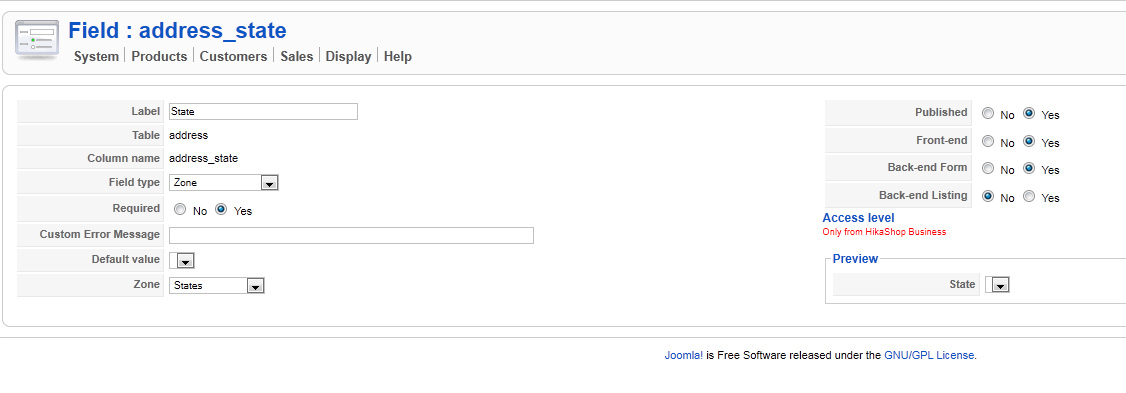
Task: Set Back-end Listing to Yes
Action: point(1030,196)
